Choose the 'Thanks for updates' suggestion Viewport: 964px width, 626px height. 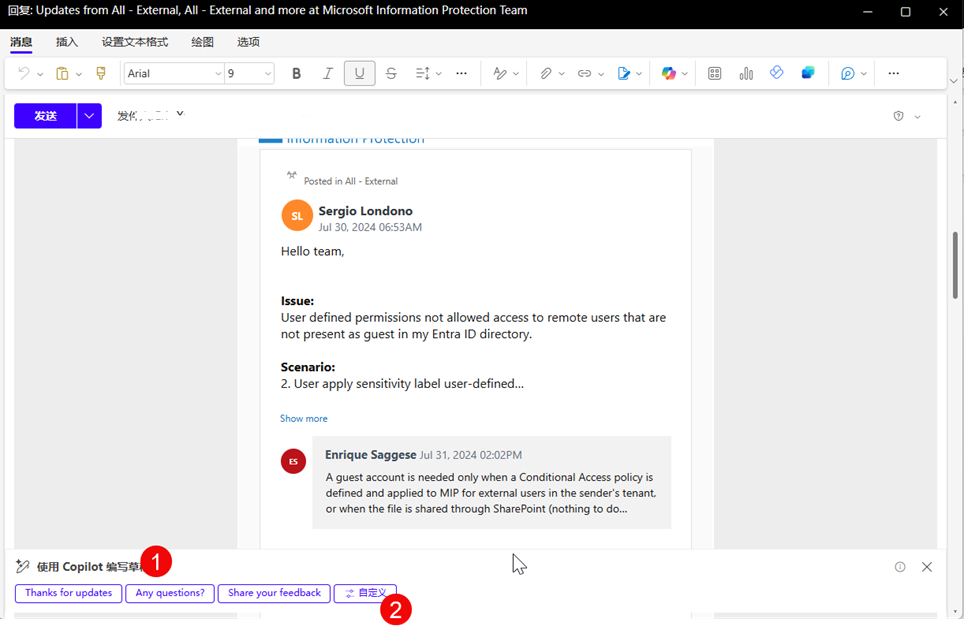click(x=68, y=593)
